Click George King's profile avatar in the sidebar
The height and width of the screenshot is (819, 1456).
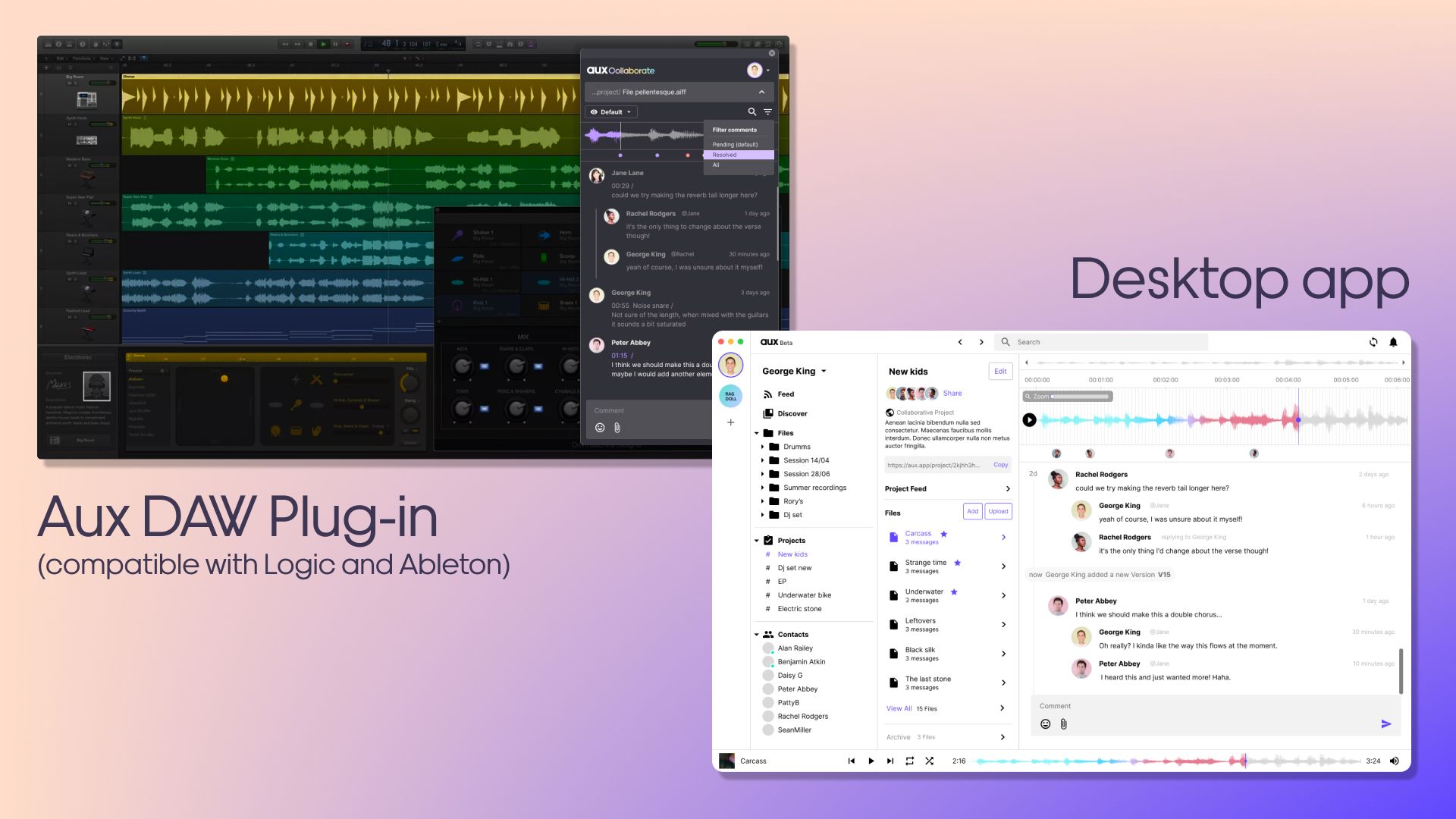point(730,366)
